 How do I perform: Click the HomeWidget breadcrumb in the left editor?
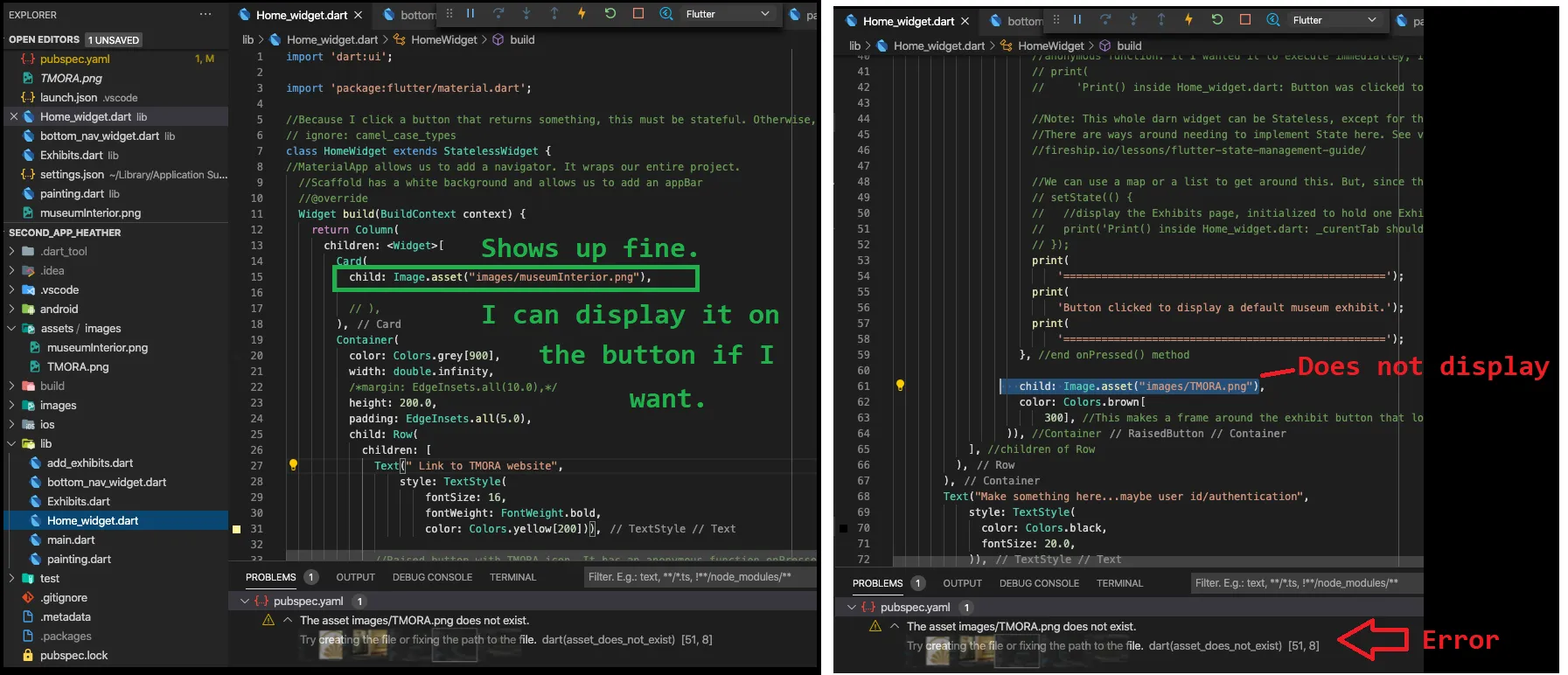[443, 40]
